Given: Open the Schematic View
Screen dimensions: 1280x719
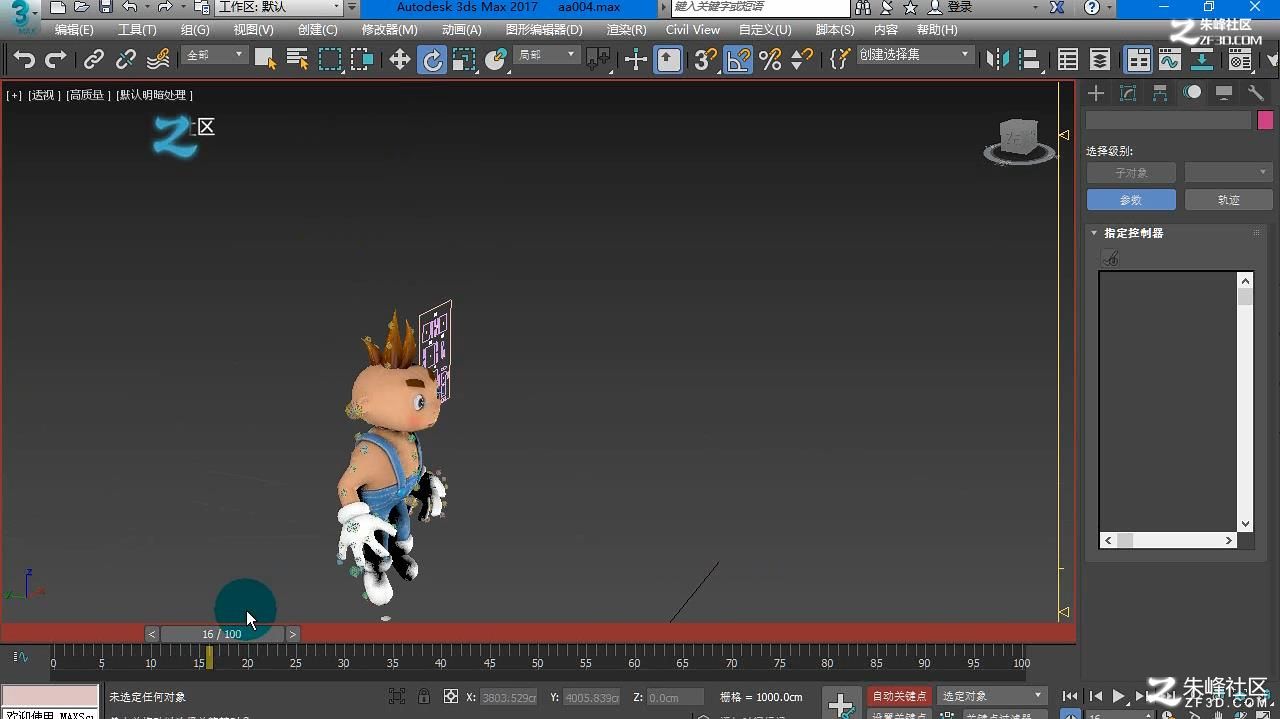Looking at the screenshot, I should [x=1202, y=60].
